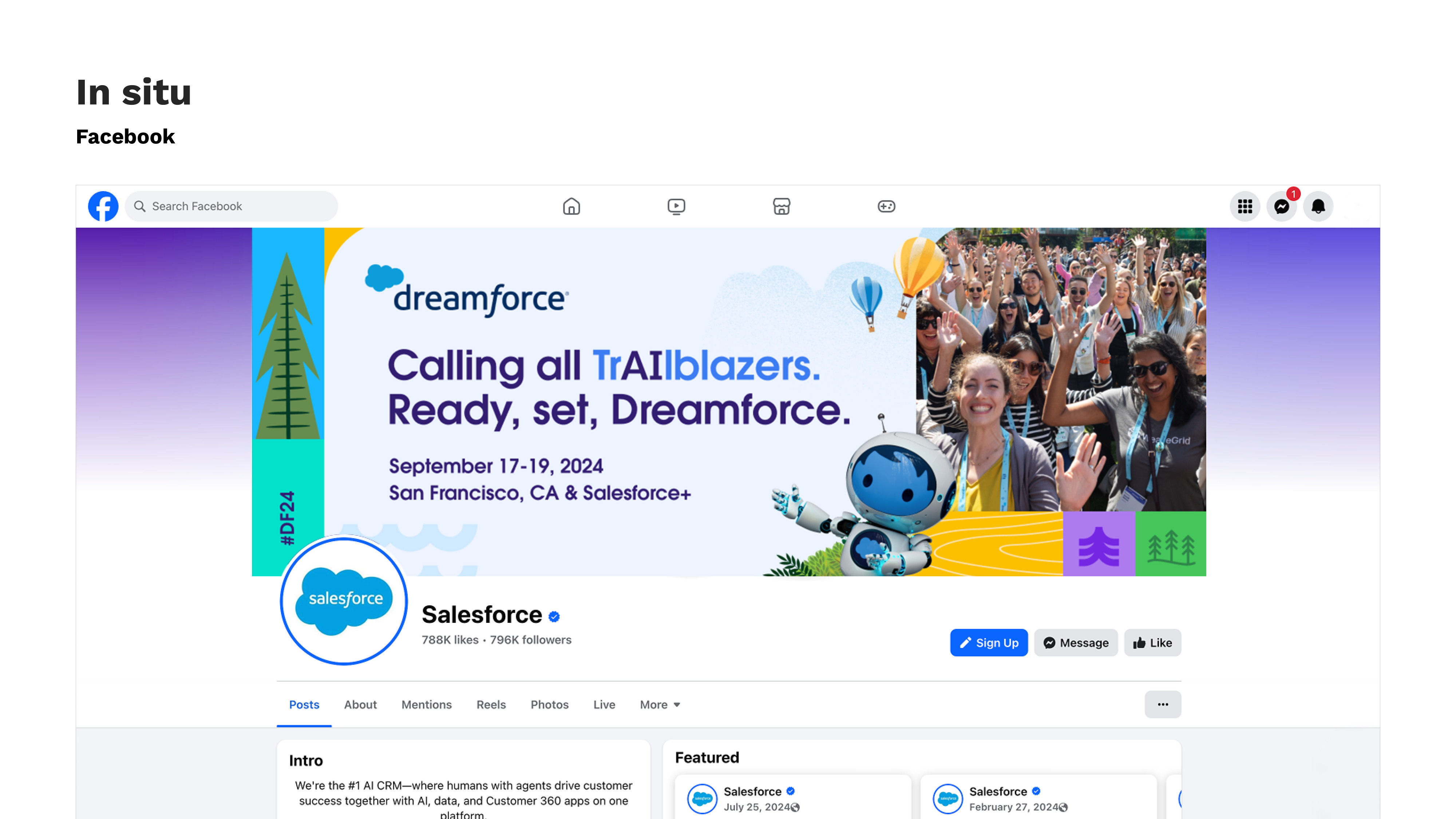Open the Salesforce profile picture

tap(344, 600)
